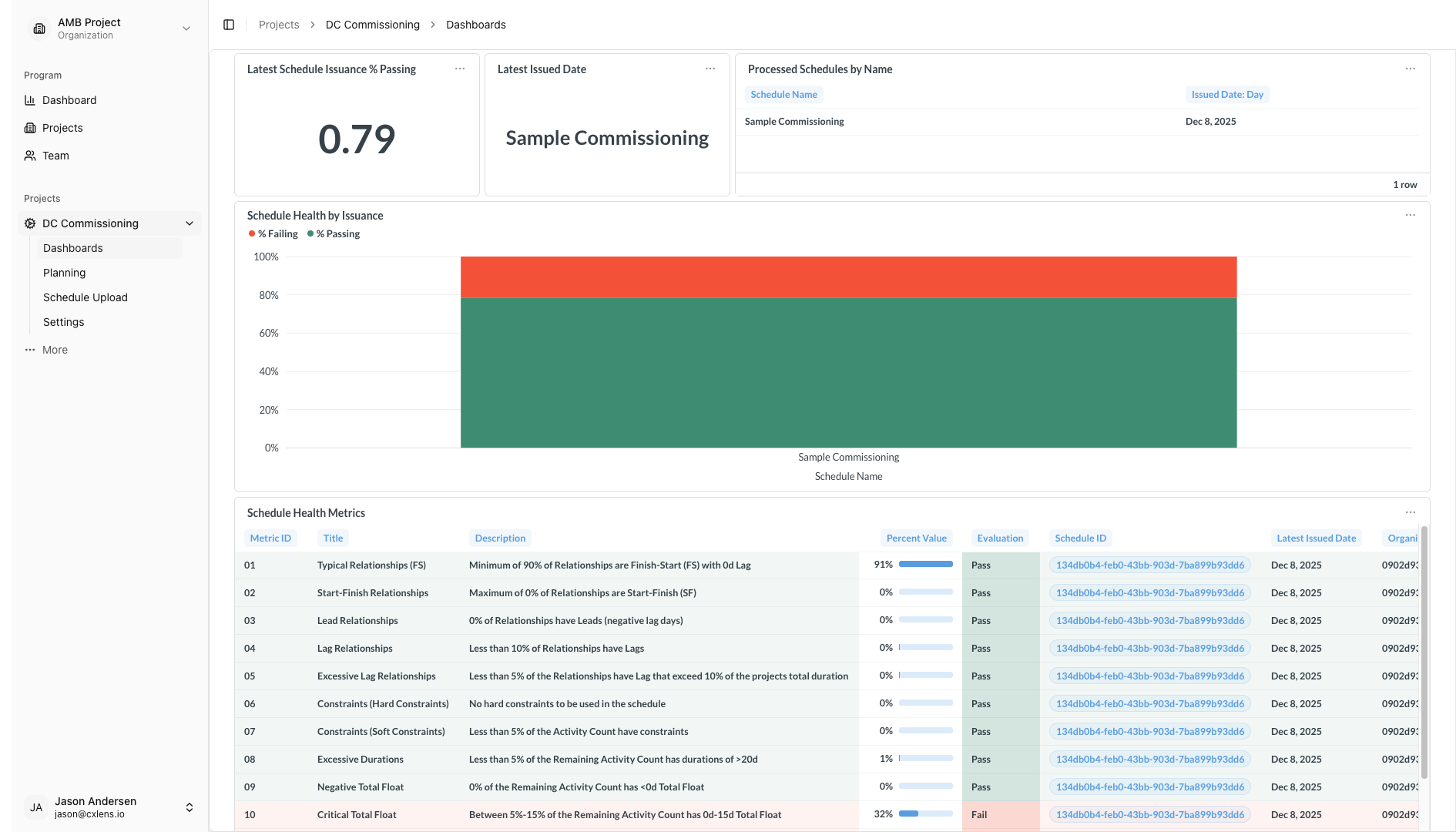Switch to the Planning page under DC Commissioning

tap(64, 273)
